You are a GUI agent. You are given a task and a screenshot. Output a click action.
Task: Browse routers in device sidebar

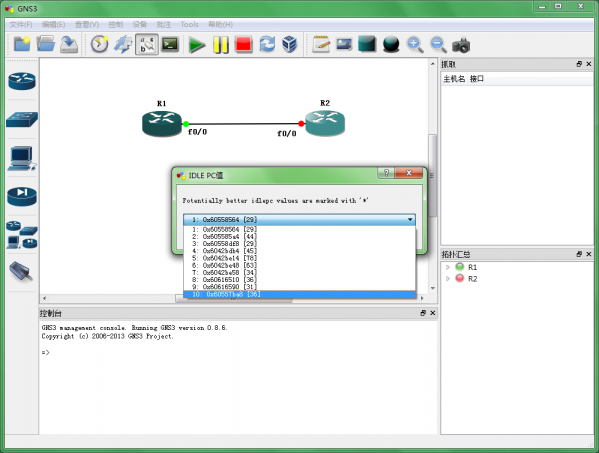(22, 81)
